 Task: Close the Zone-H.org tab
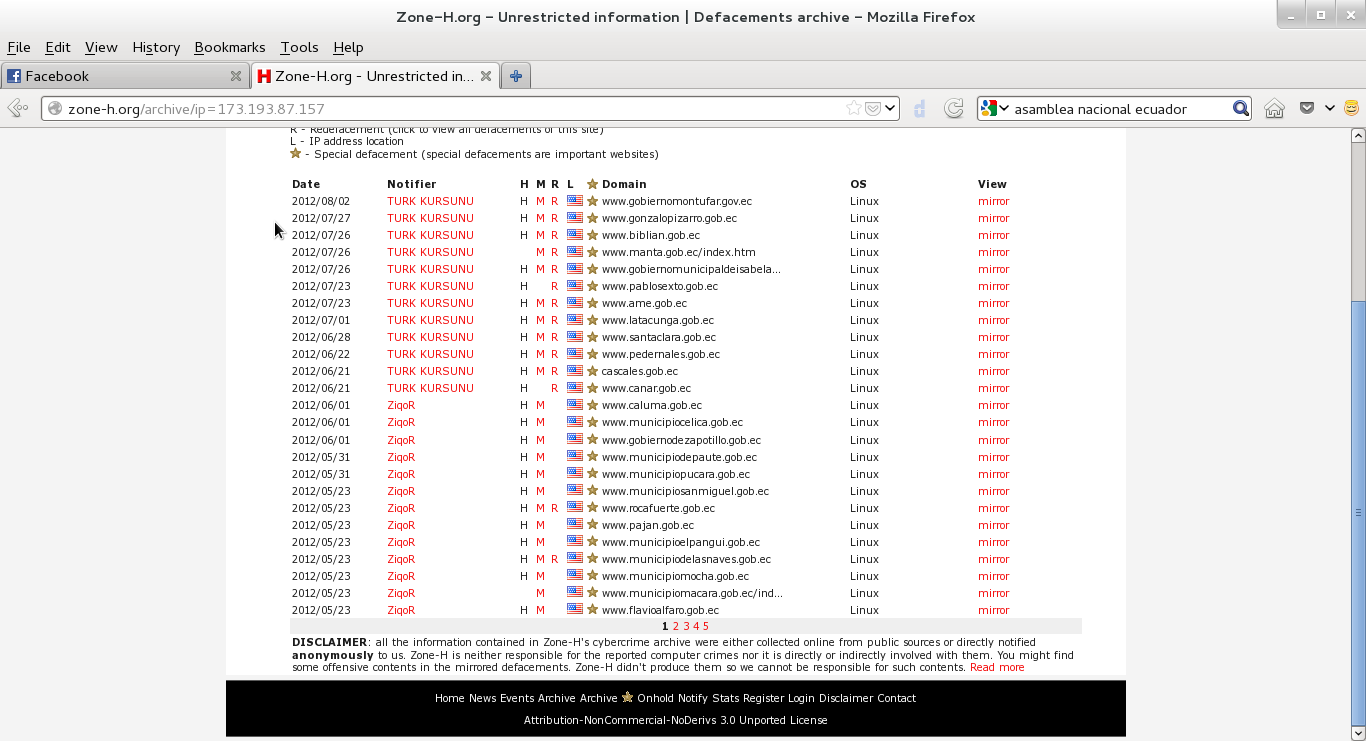(x=486, y=76)
